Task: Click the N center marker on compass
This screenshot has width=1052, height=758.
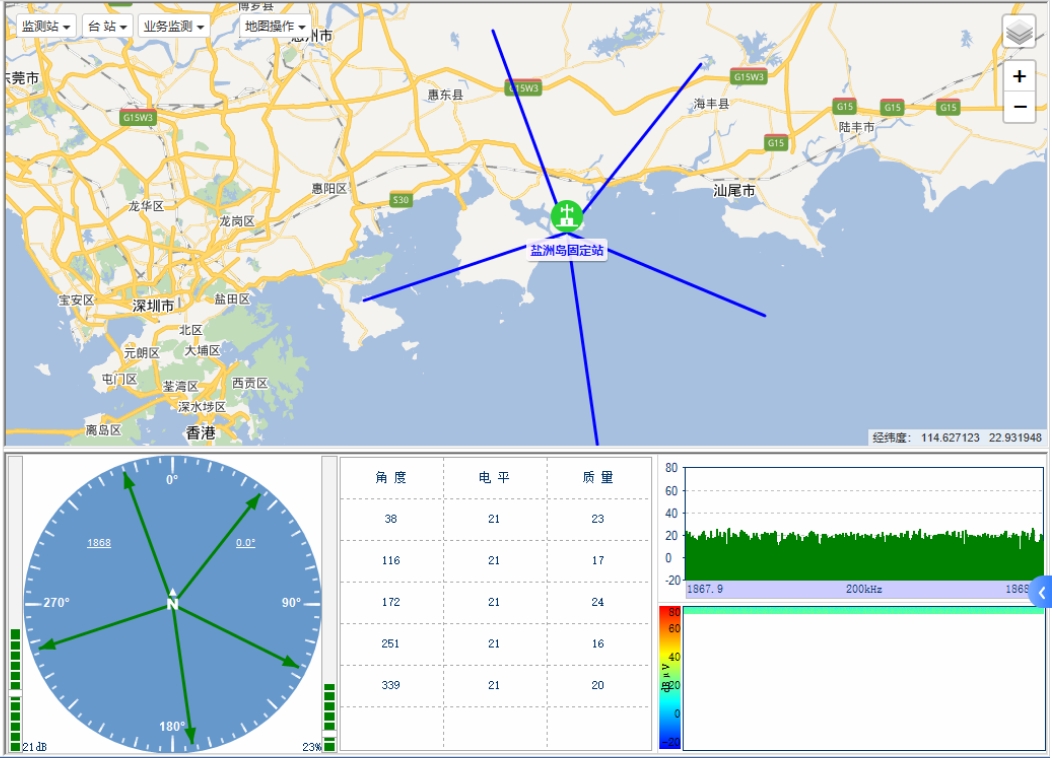Action: (172, 603)
